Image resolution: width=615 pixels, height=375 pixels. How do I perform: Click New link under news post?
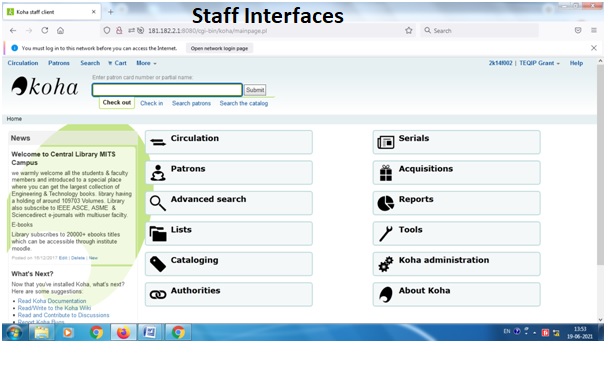click(x=93, y=258)
